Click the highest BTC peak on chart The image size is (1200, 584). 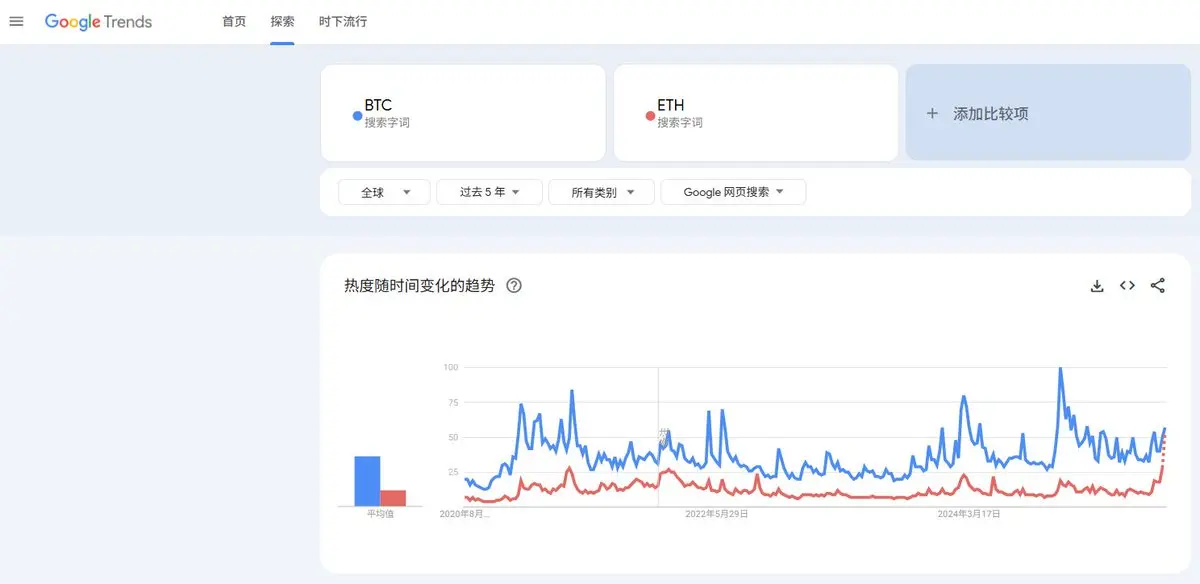point(1060,369)
